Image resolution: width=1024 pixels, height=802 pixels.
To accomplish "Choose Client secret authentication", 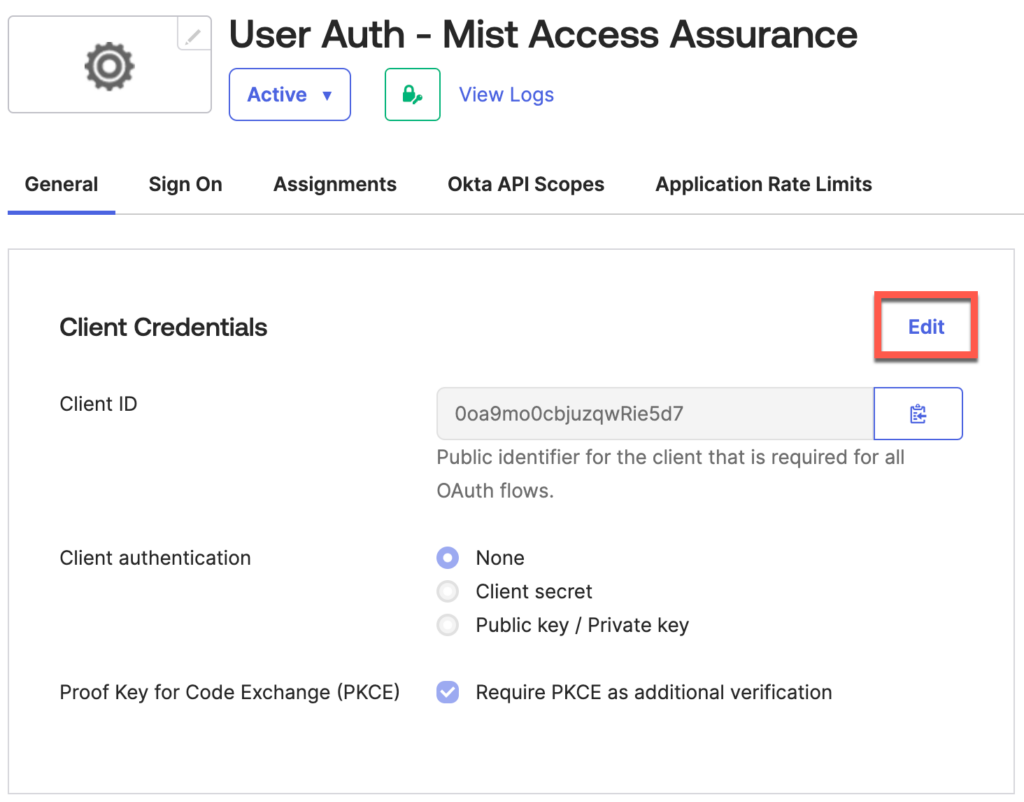I will tap(447, 591).
